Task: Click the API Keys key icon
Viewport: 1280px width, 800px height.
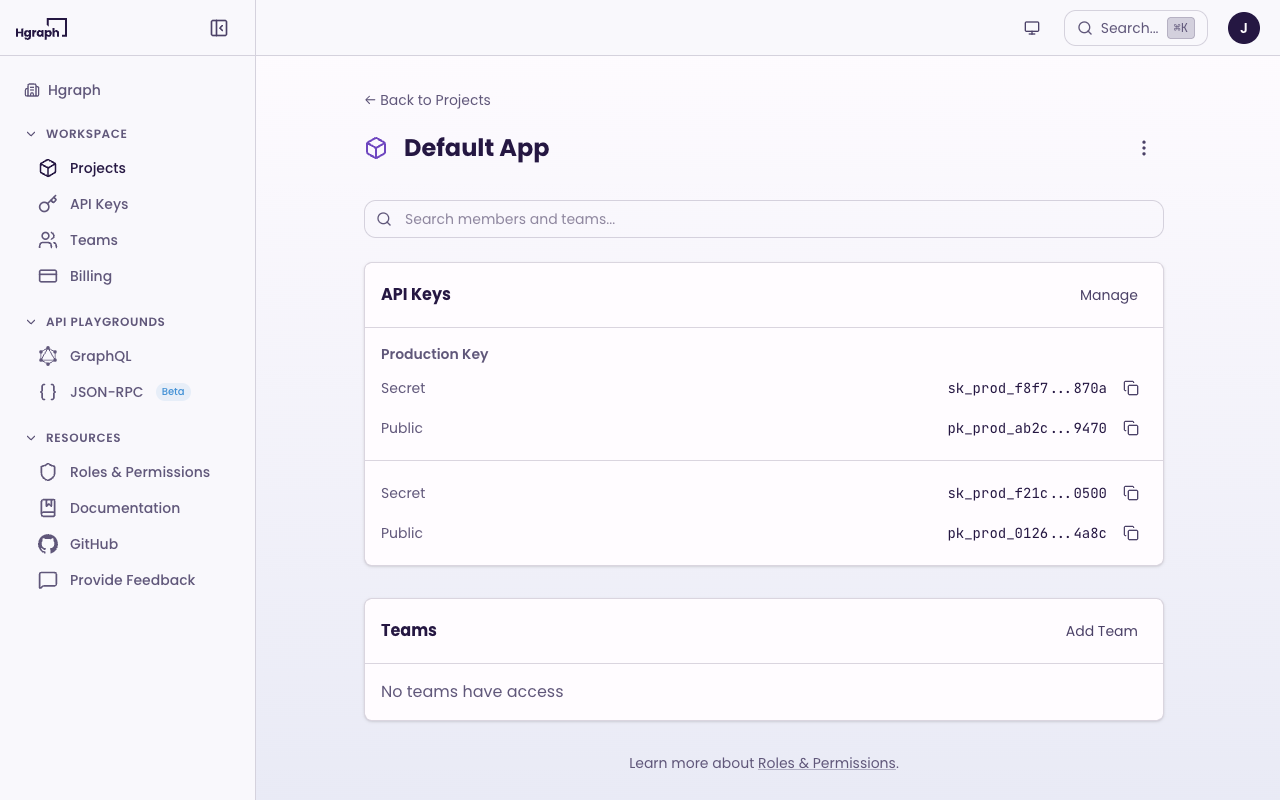Action: tap(48, 204)
